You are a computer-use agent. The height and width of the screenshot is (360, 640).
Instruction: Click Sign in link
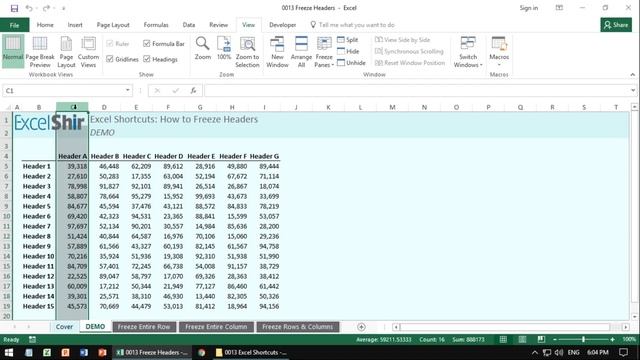click(529, 8)
